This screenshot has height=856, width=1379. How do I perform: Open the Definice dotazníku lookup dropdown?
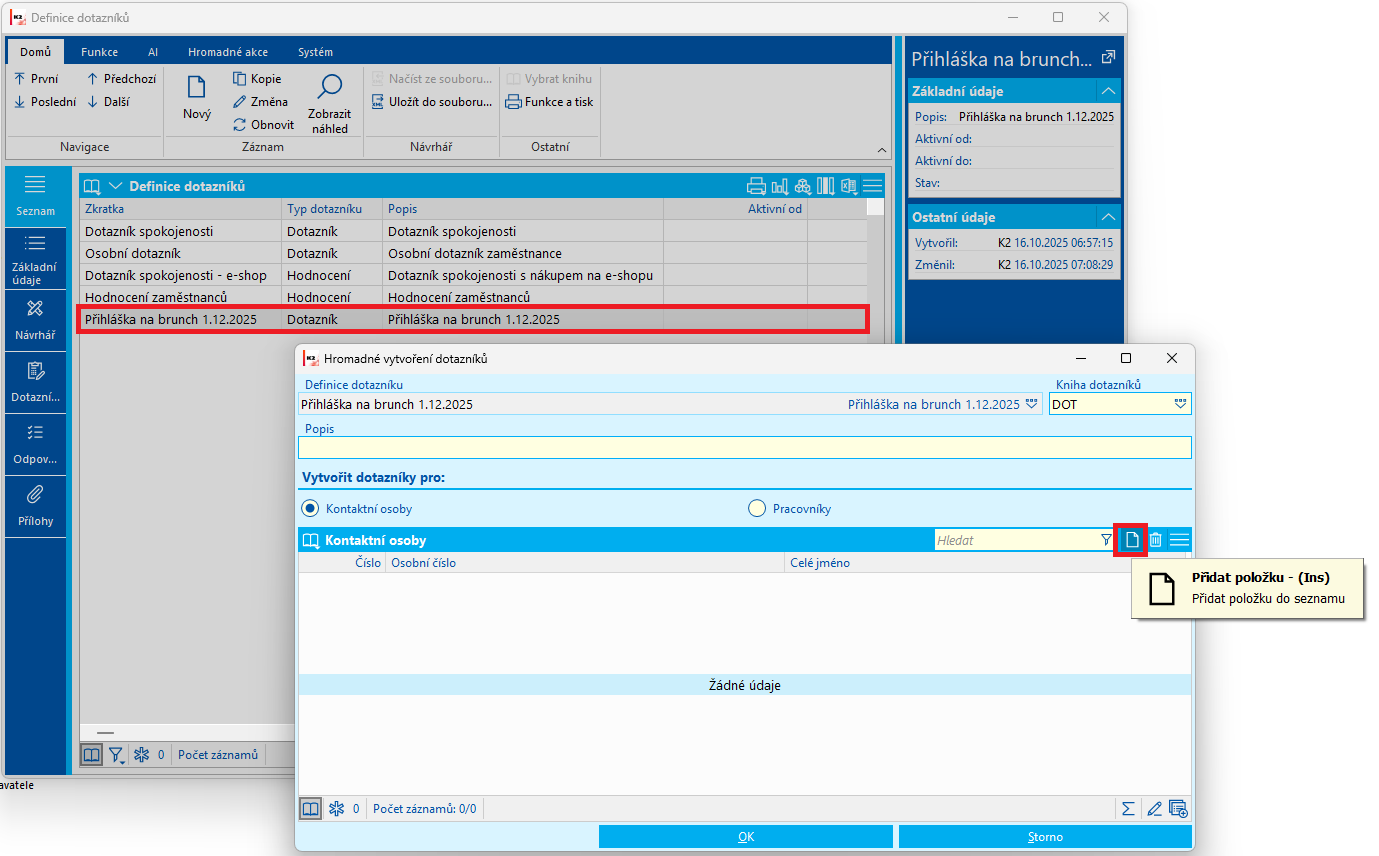pyautogui.click(x=1032, y=404)
